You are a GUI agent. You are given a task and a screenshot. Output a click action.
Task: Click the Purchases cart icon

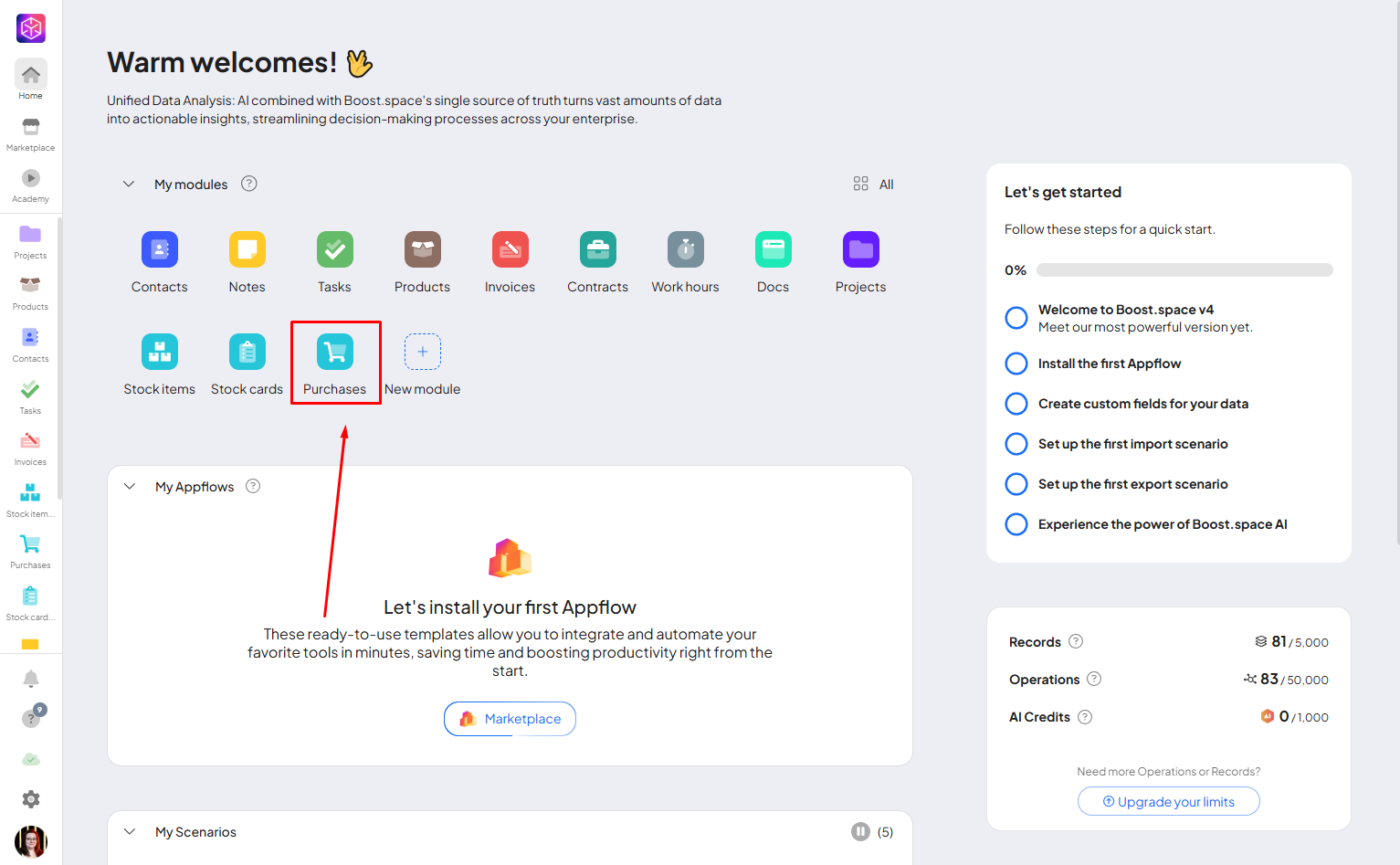coord(335,352)
